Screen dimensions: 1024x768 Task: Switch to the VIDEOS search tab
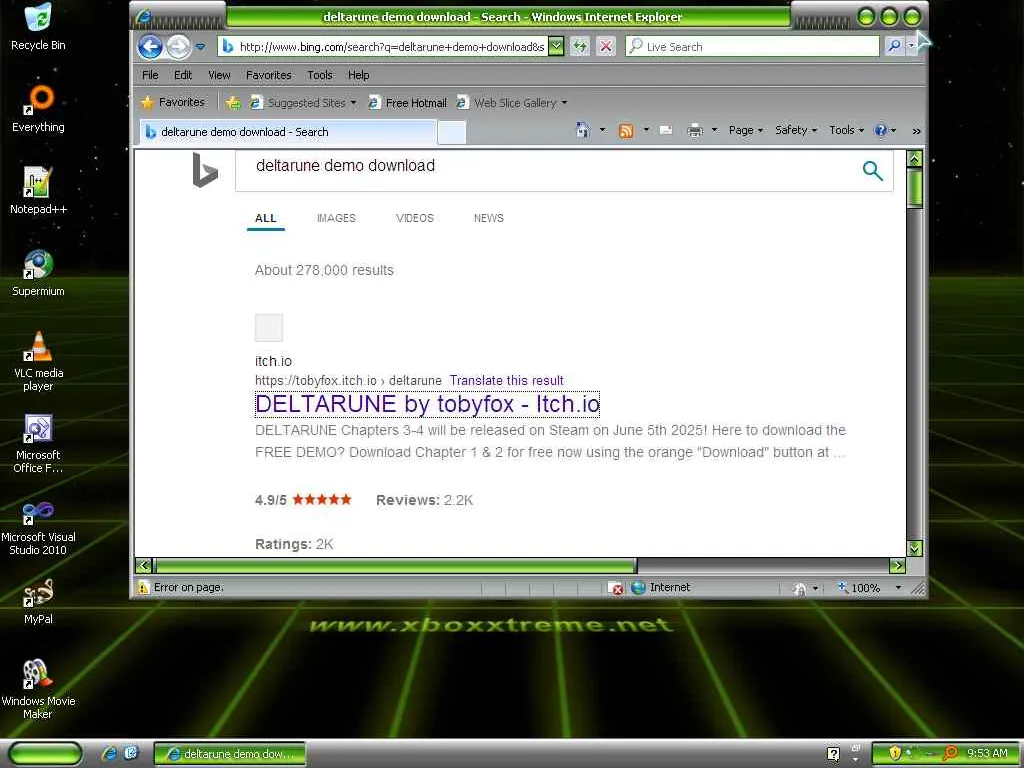click(415, 218)
